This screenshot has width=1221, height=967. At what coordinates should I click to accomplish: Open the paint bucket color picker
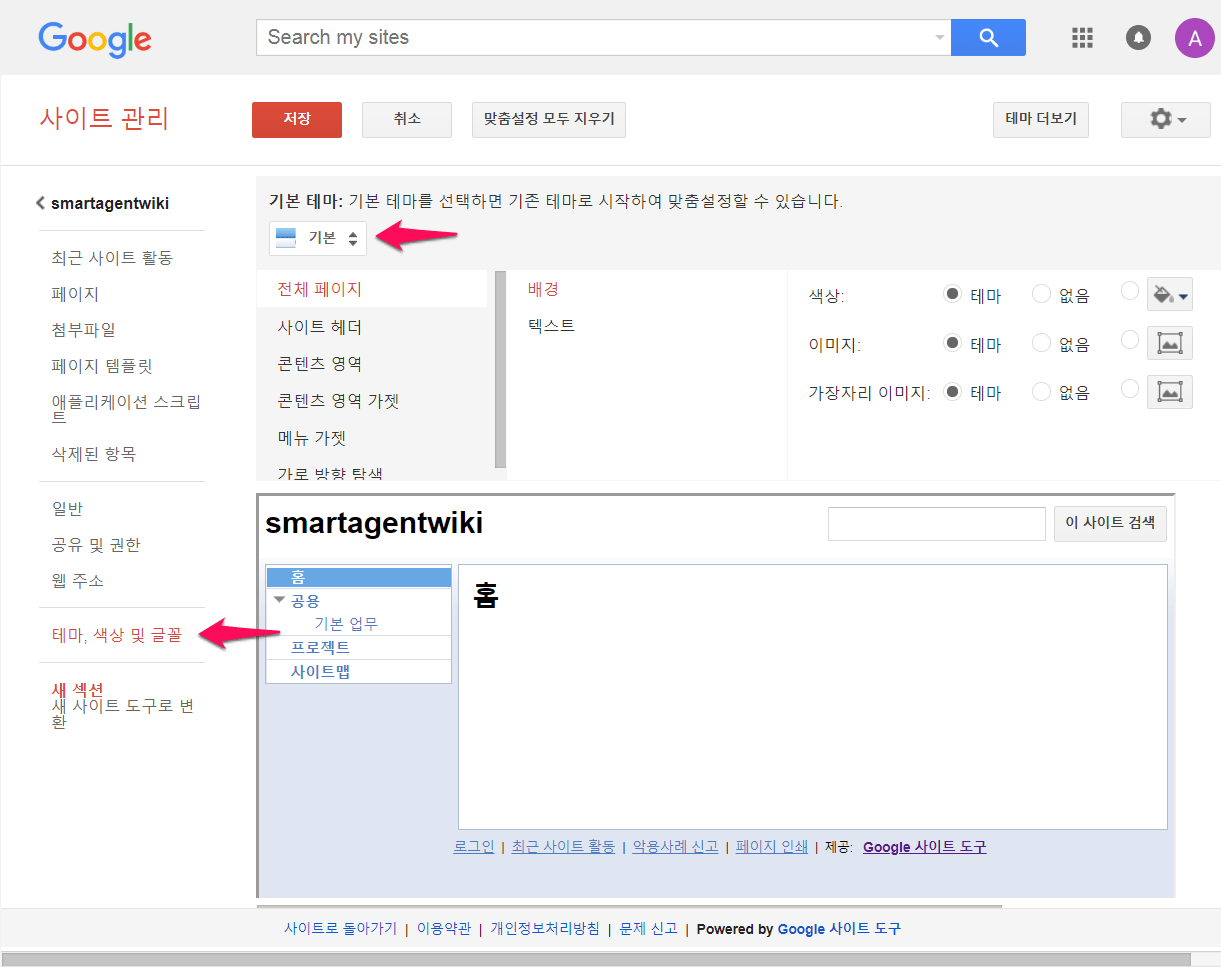(x=1169, y=295)
